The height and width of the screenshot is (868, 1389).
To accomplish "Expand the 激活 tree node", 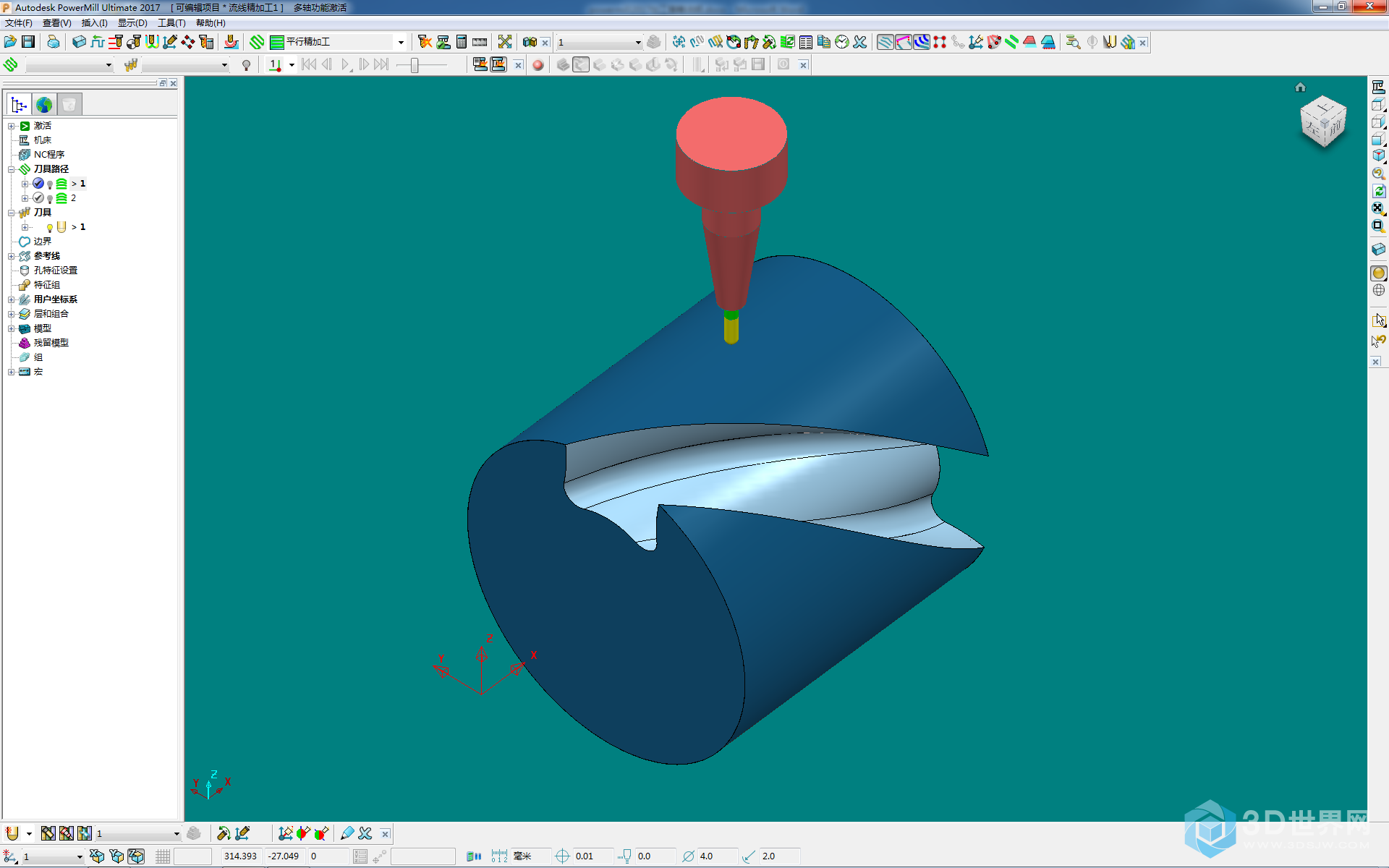I will pos(12,126).
